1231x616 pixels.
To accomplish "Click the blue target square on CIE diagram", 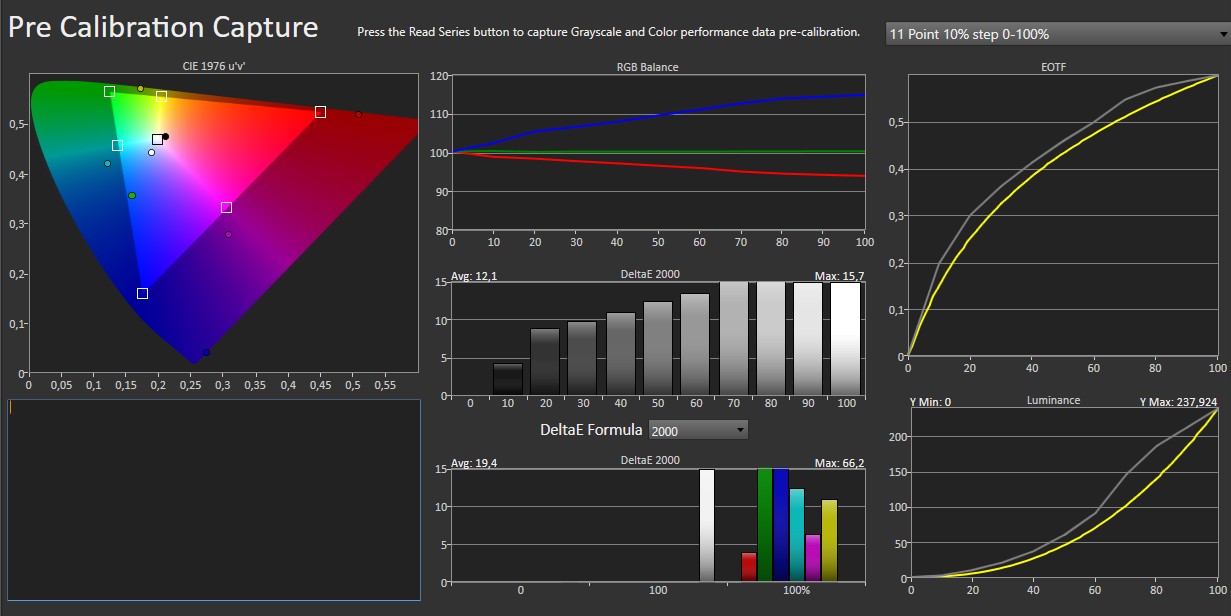I will pos(142,293).
